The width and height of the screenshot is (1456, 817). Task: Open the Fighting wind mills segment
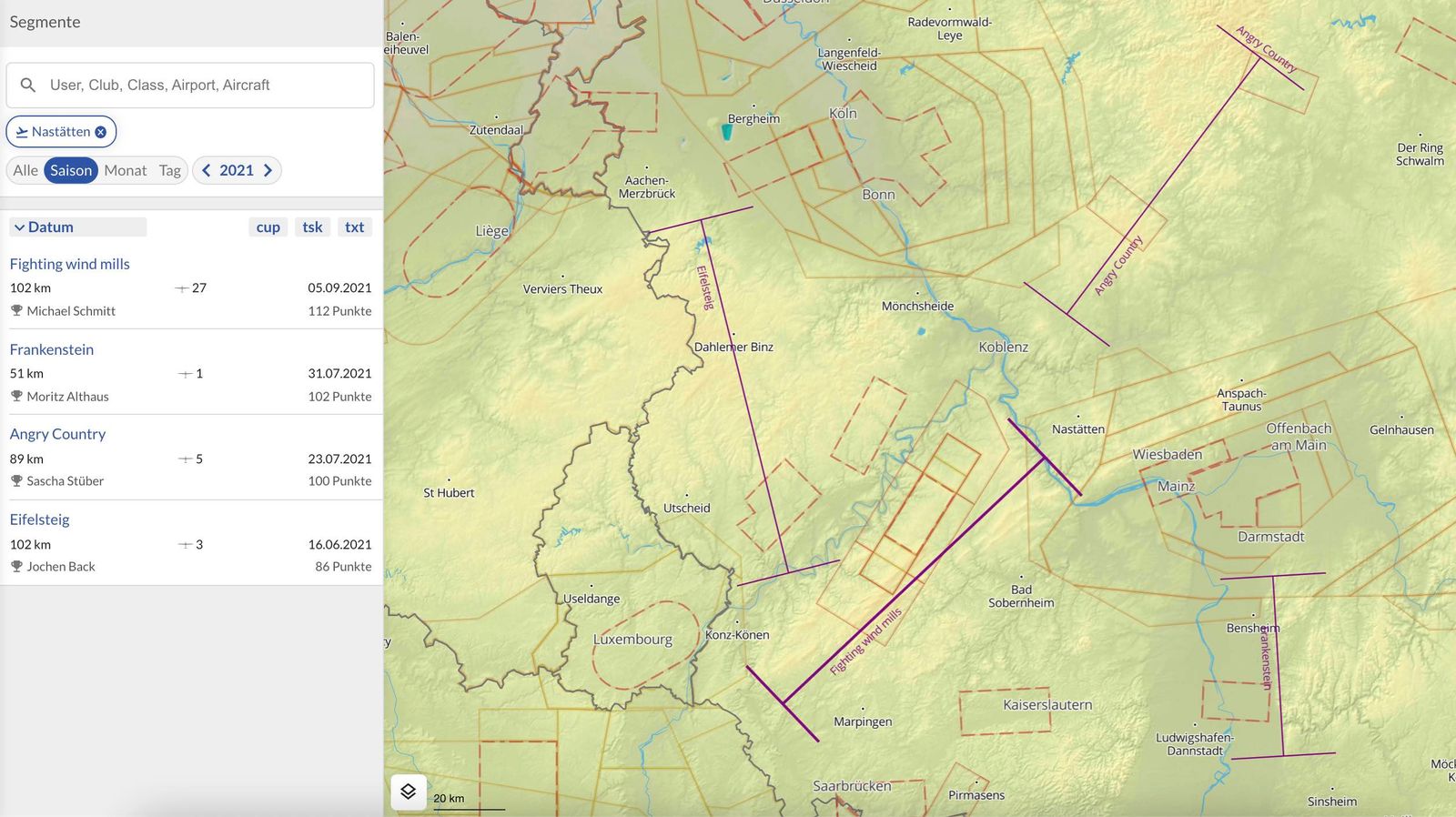pos(70,264)
